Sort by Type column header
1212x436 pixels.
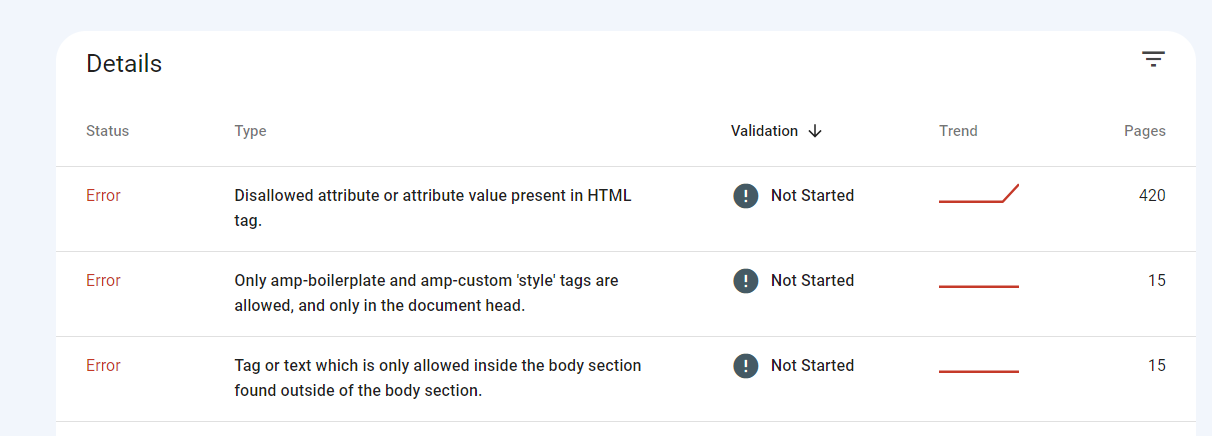coord(250,131)
